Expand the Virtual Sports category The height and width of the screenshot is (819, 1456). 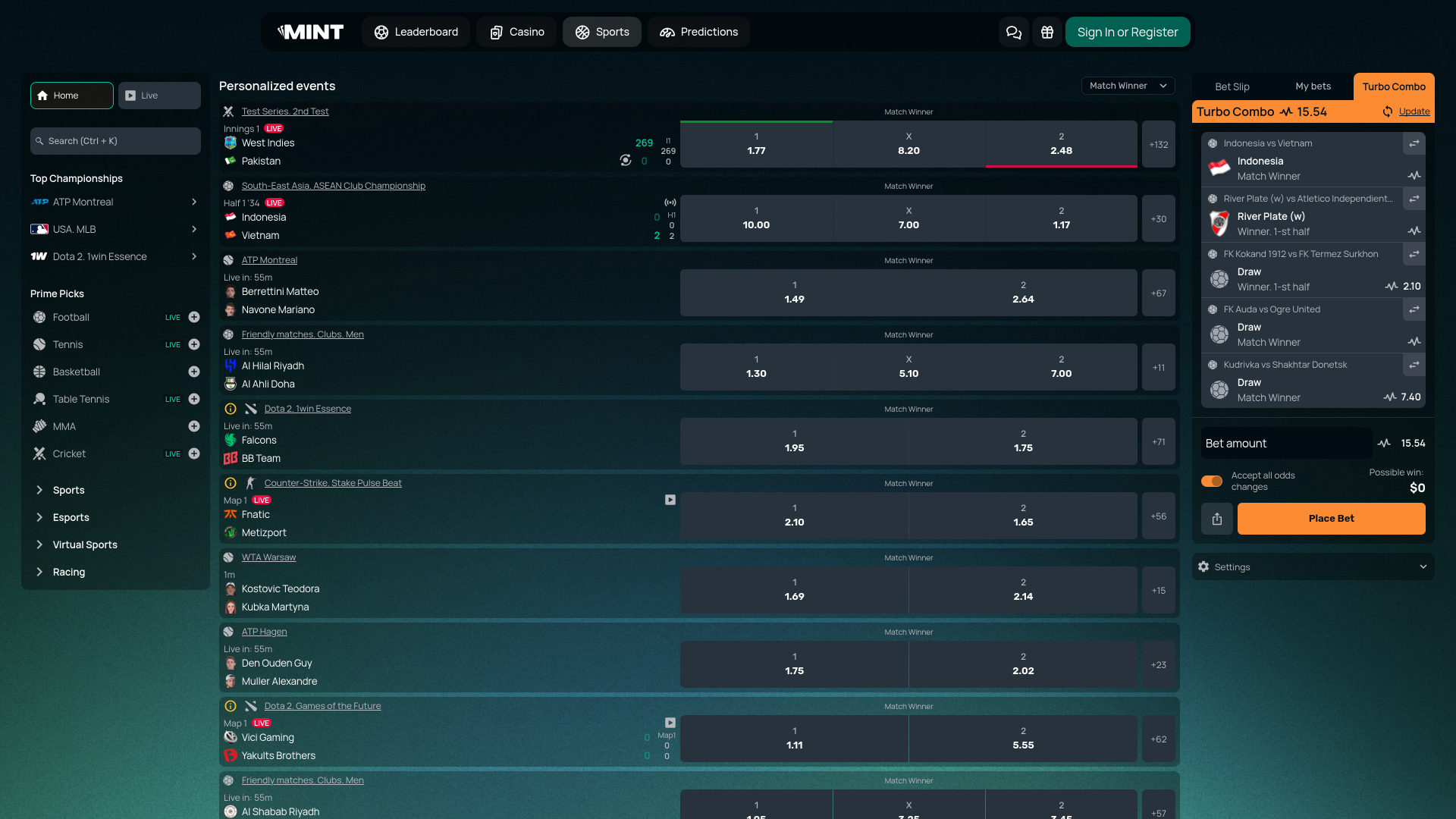tap(115, 544)
